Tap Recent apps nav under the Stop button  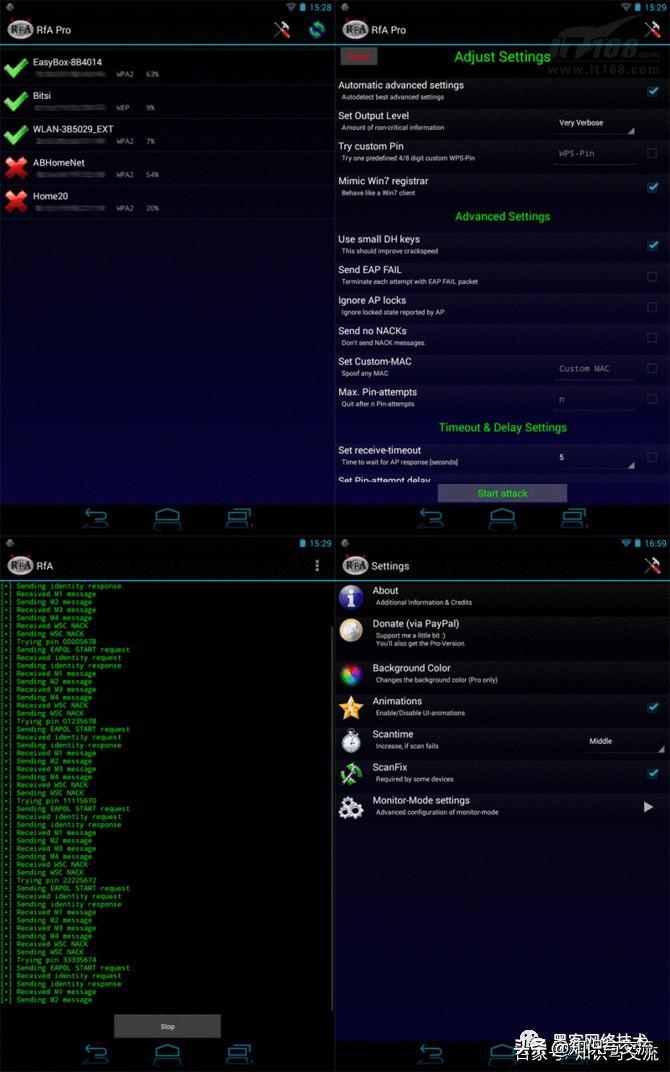[239, 1053]
